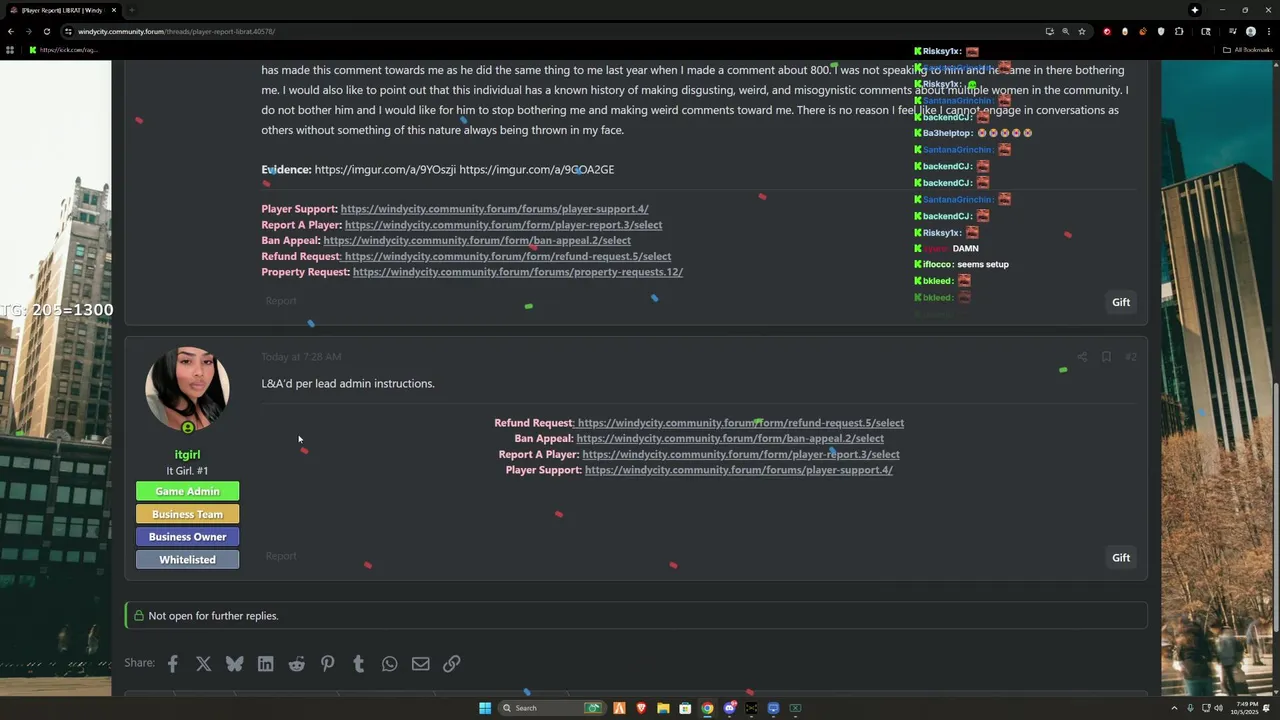Share thread by email icon
Screen dimensions: 1280x720
point(421,664)
